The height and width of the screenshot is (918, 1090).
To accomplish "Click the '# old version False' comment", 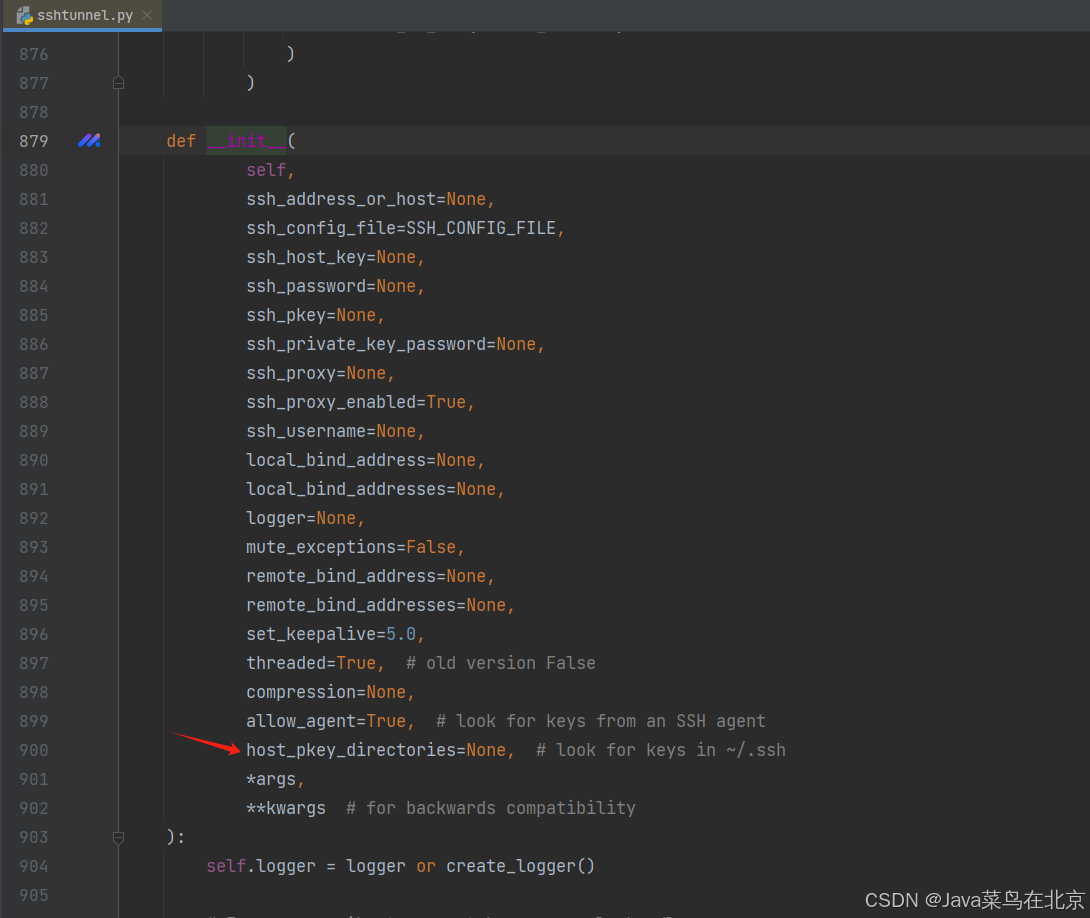I will [501, 664].
